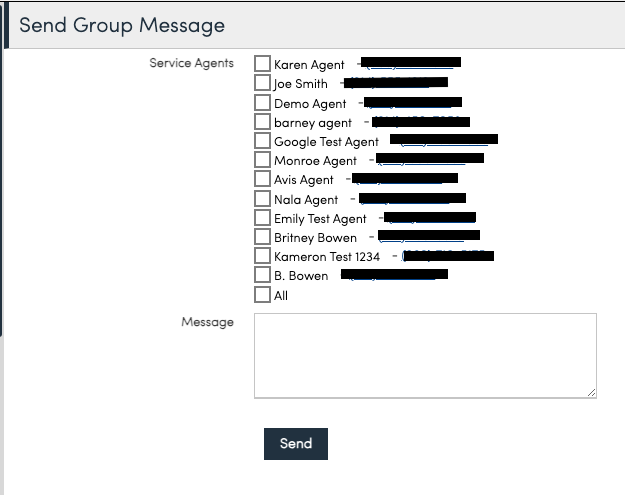Select Emily Test Agent checkbox
The image size is (625, 495).
click(x=262, y=218)
